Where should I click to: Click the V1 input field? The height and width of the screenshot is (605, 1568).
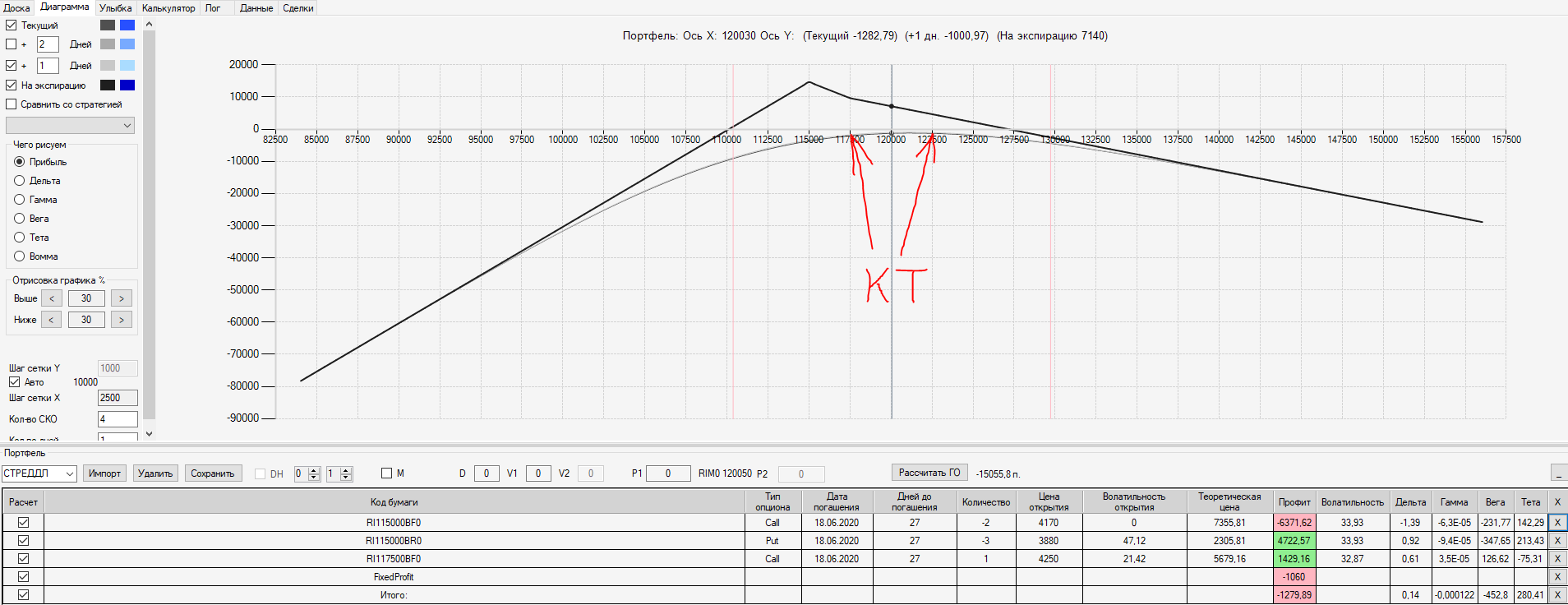[538, 473]
